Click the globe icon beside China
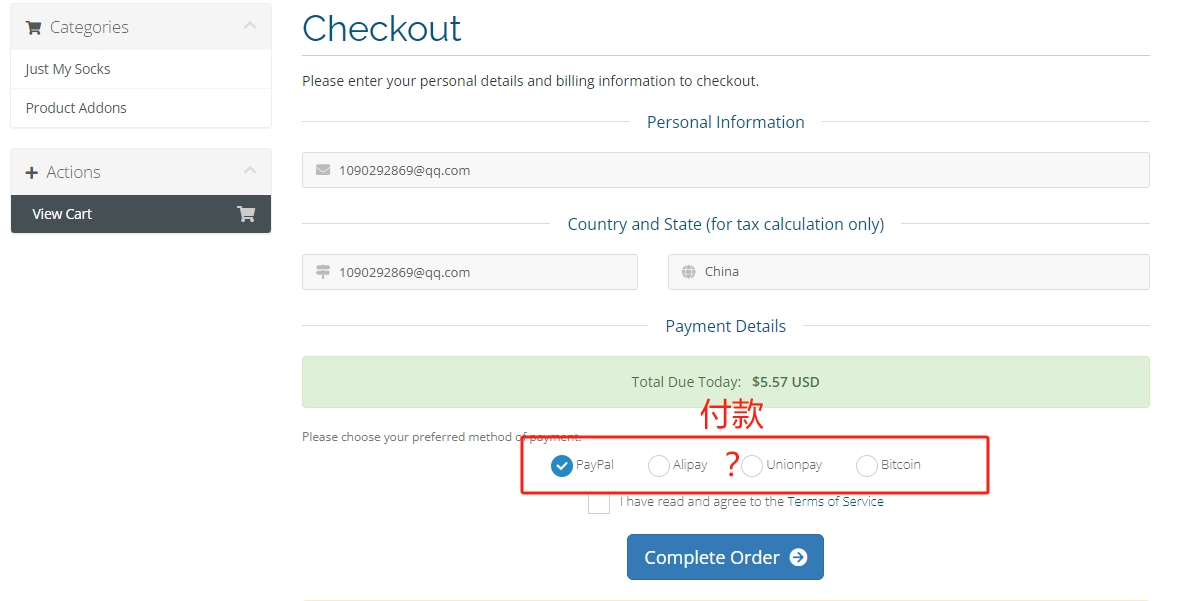The width and height of the screenshot is (1198, 601). pos(688,272)
